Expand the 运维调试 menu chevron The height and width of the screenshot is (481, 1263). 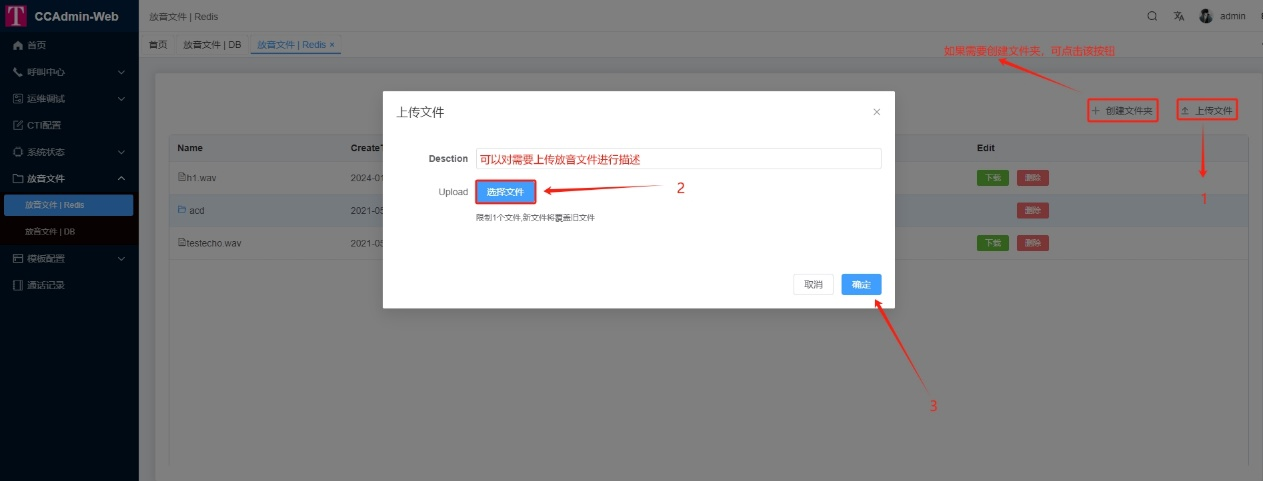coord(121,99)
